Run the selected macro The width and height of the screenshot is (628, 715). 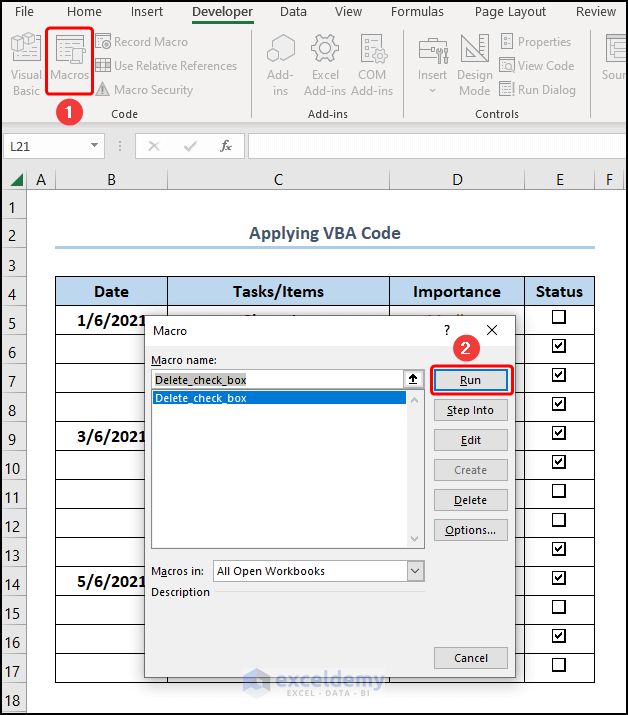point(471,380)
